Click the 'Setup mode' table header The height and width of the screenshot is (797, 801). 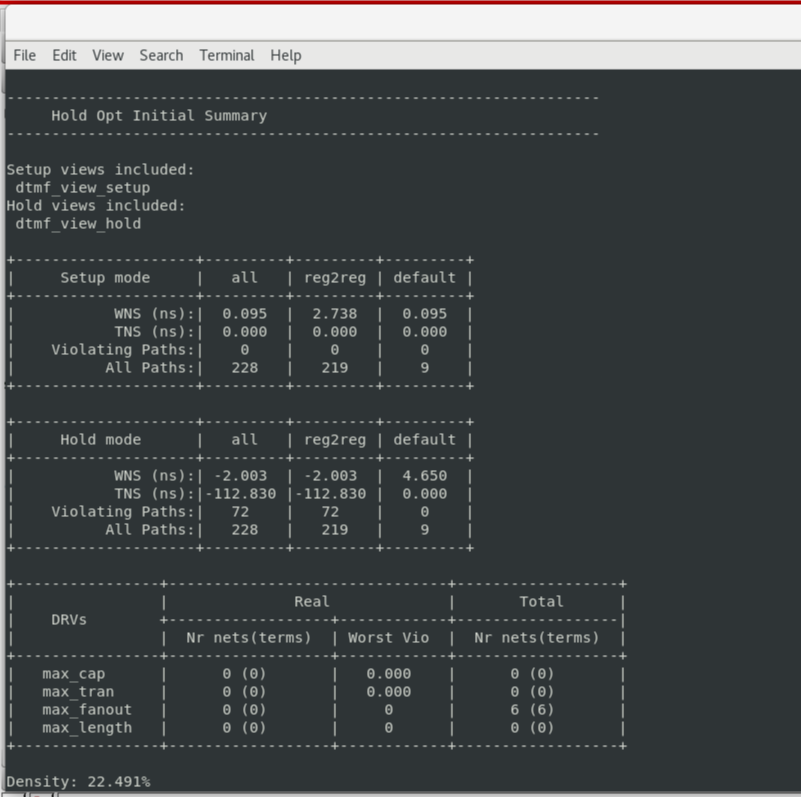(105, 278)
